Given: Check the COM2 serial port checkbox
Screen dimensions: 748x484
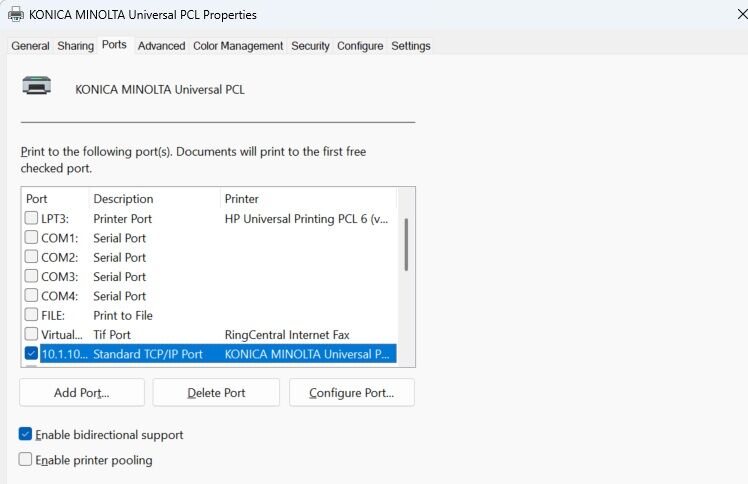Looking at the screenshot, I should tap(32, 257).
